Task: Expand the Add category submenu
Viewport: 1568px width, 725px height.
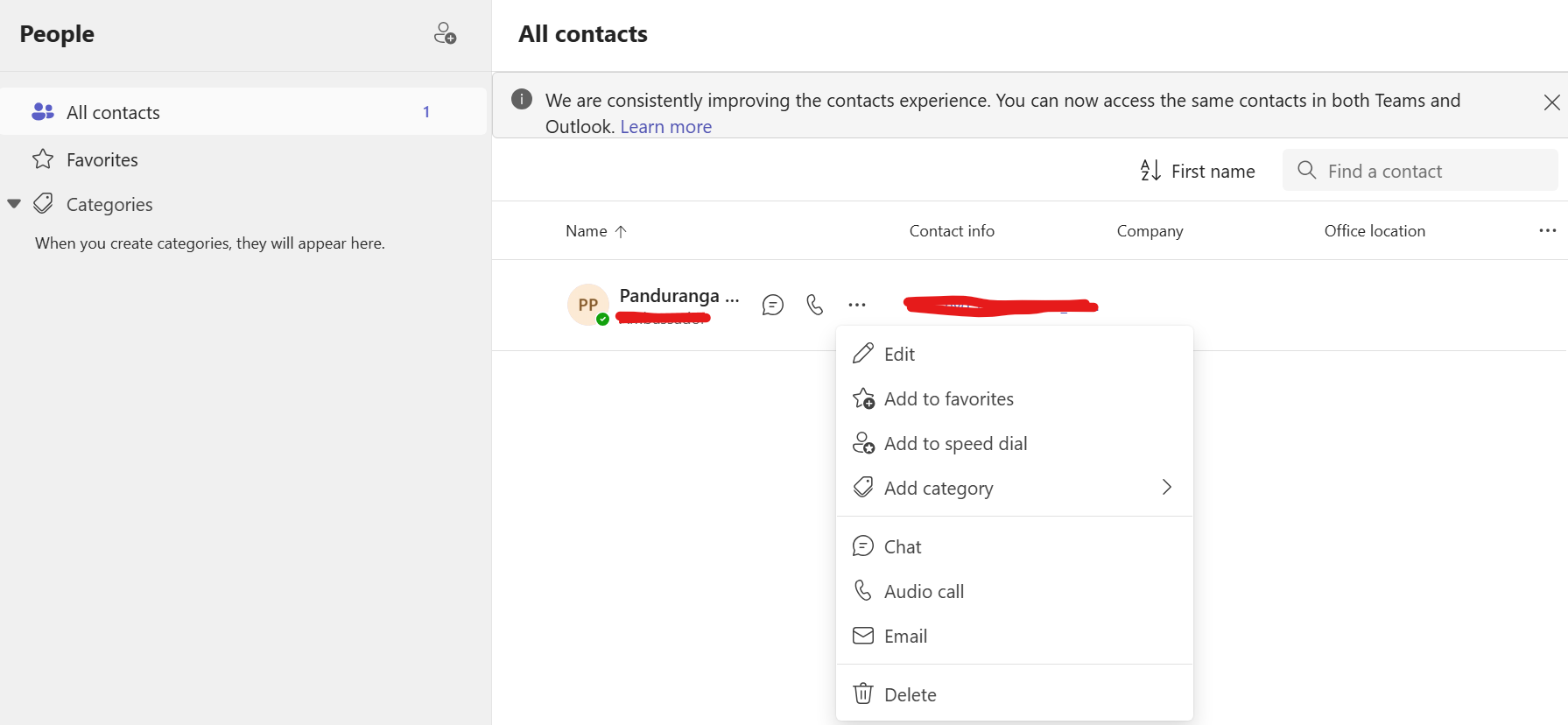Action: tap(1166, 488)
